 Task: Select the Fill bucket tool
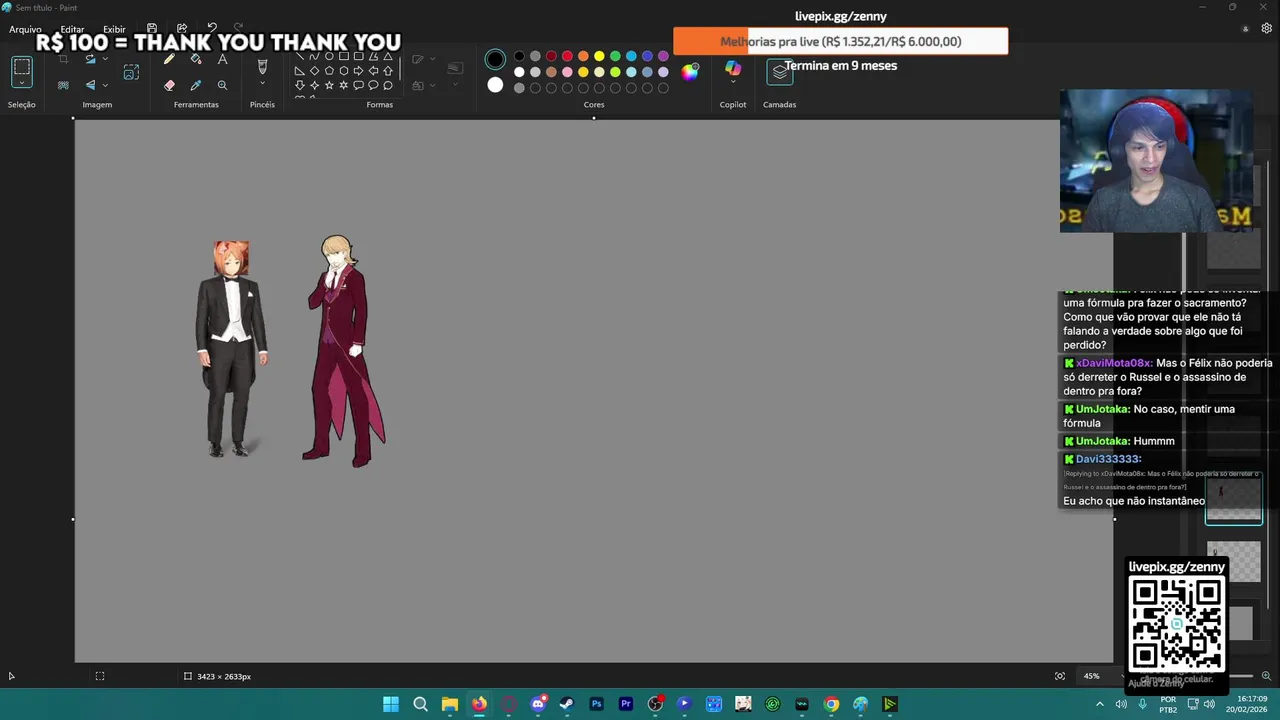[196, 58]
